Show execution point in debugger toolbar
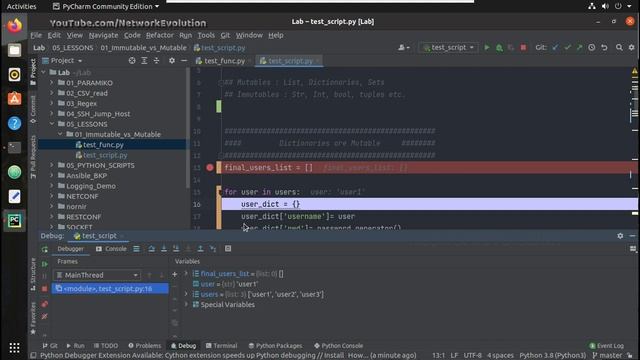The height and width of the screenshot is (360, 640). pos(136,249)
